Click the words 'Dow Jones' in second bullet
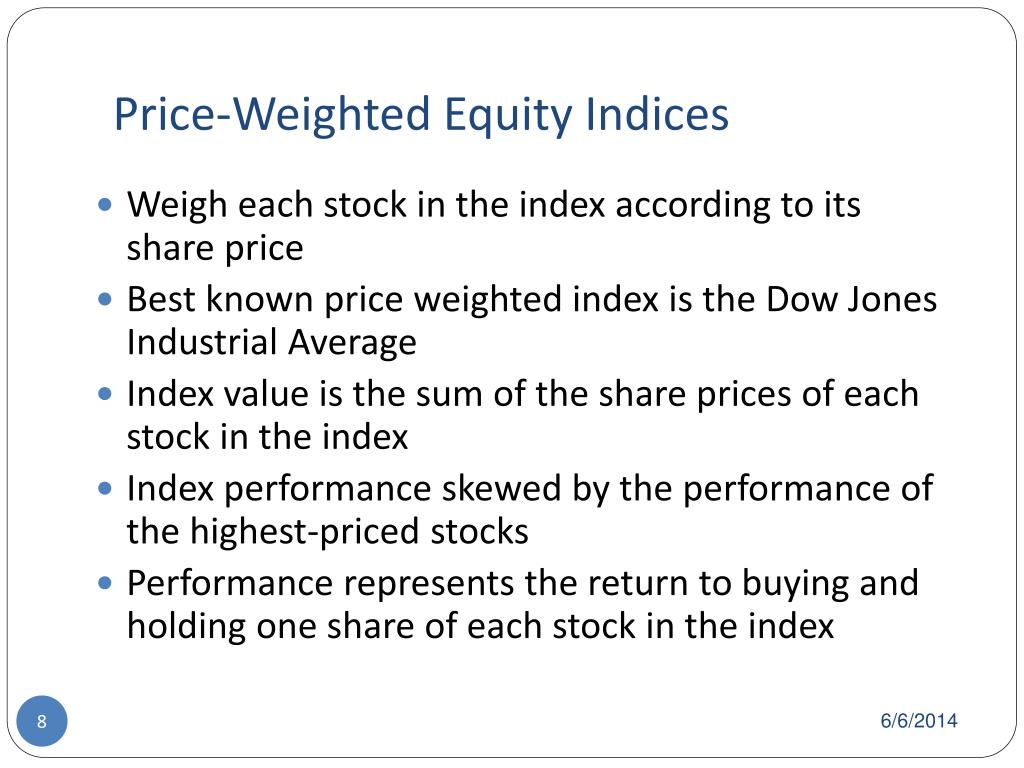Viewport: 1024px width, 768px height. click(851, 299)
